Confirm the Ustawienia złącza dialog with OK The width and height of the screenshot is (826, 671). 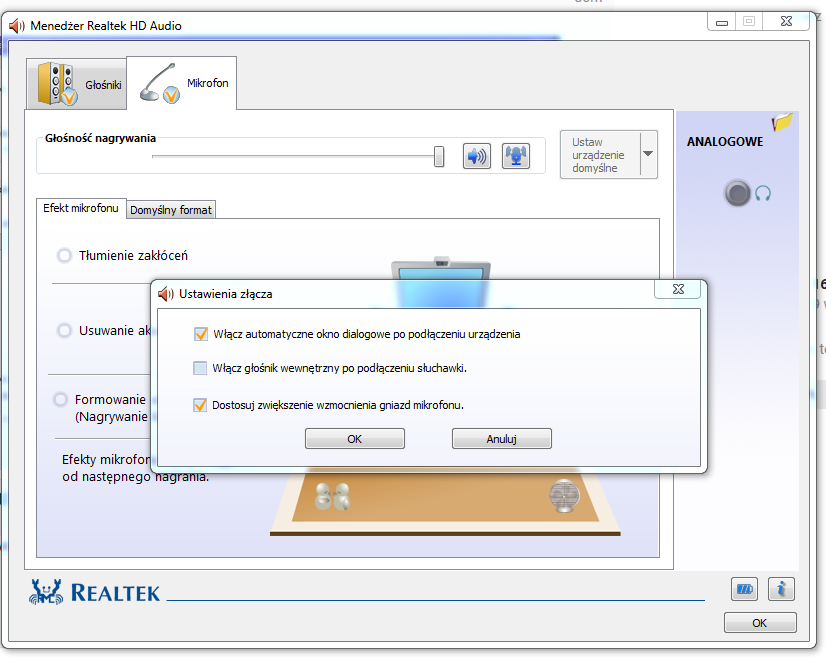point(354,439)
